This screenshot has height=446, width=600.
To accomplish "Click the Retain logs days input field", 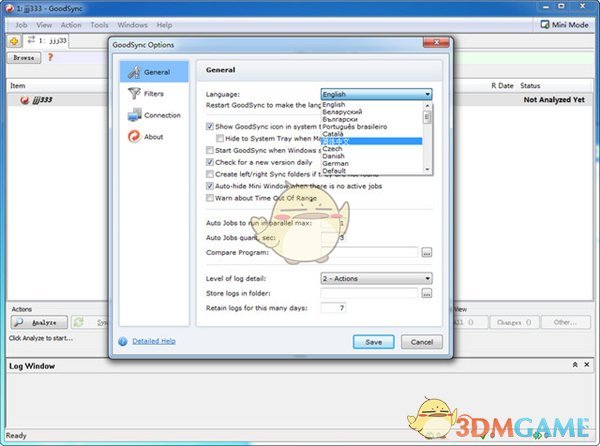I will click(333, 308).
